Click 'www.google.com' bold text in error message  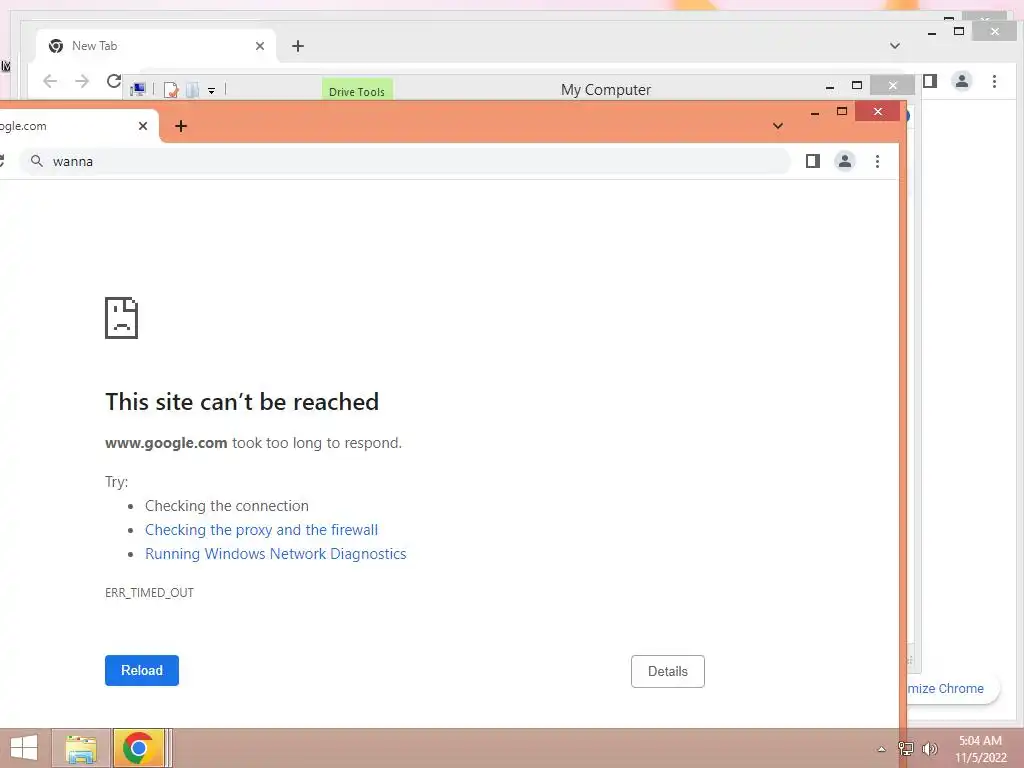[x=166, y=443]
